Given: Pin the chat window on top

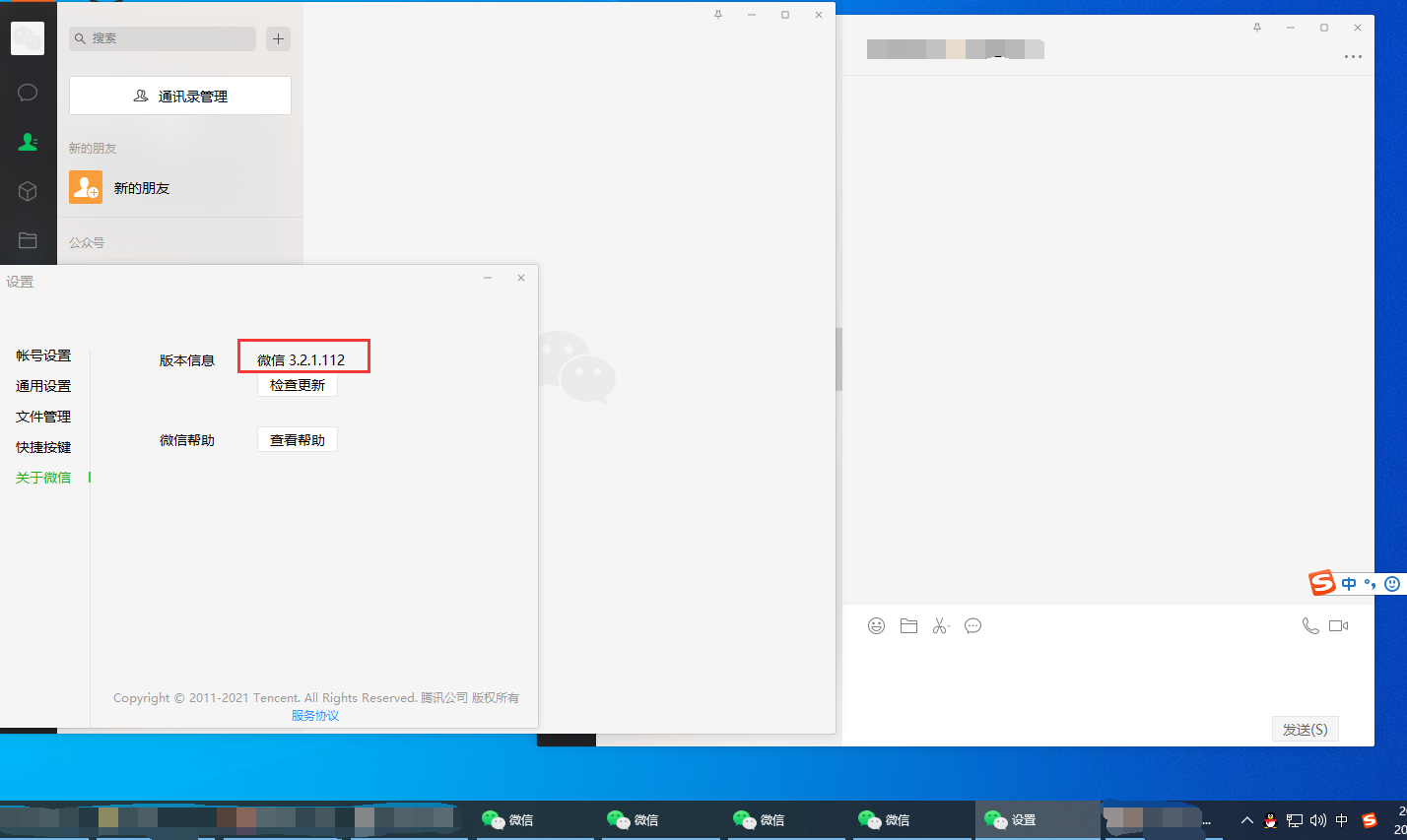Looking at the screenshot, I should pos(1257,28).
